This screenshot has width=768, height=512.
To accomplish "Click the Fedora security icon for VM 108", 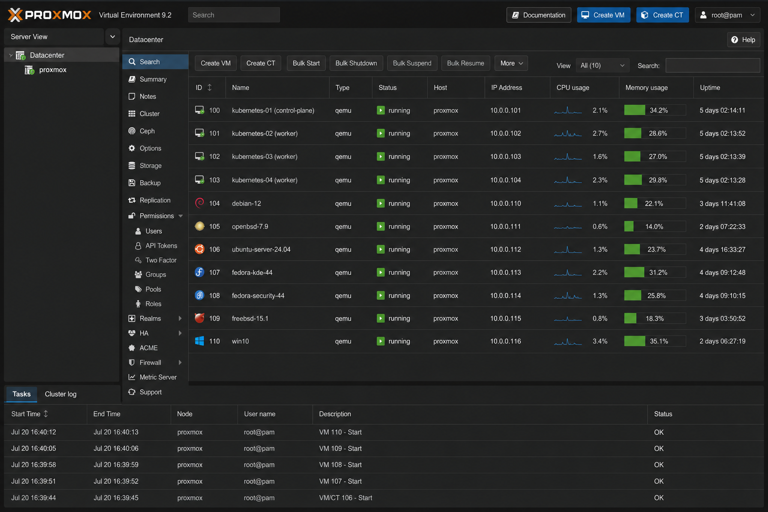I will 199,295.
